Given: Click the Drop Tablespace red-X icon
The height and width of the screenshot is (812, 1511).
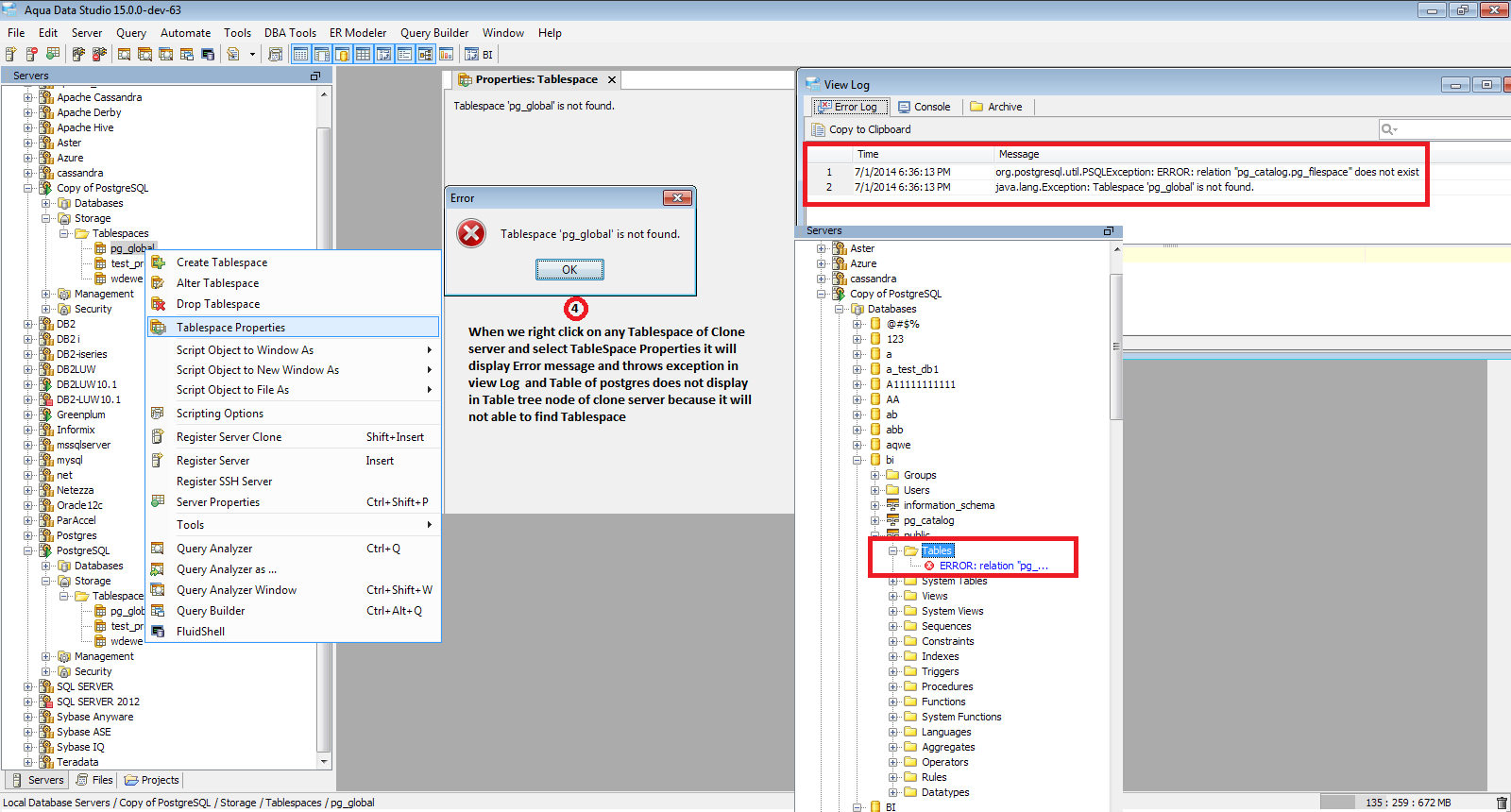Looking at the screenshot, I should click(159, 304).
